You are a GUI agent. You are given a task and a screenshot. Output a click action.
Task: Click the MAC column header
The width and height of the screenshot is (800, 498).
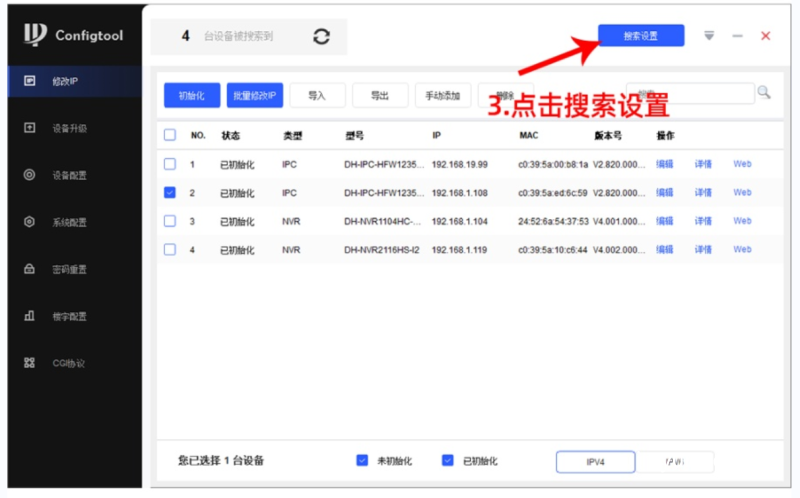pos(529,135)
